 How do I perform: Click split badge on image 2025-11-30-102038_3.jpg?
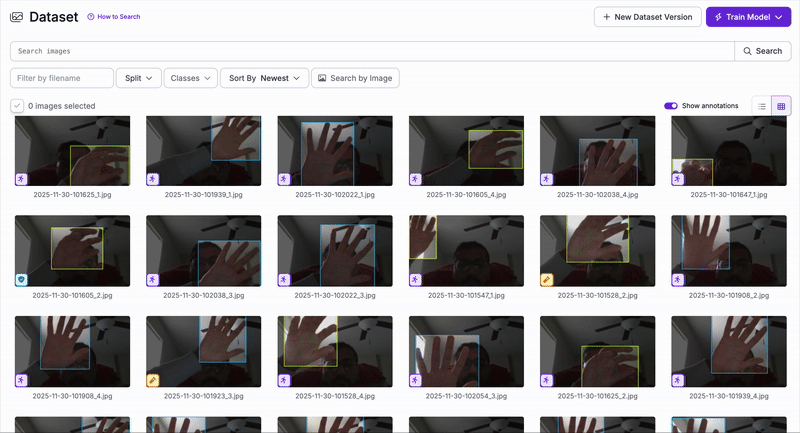[153, 279]
